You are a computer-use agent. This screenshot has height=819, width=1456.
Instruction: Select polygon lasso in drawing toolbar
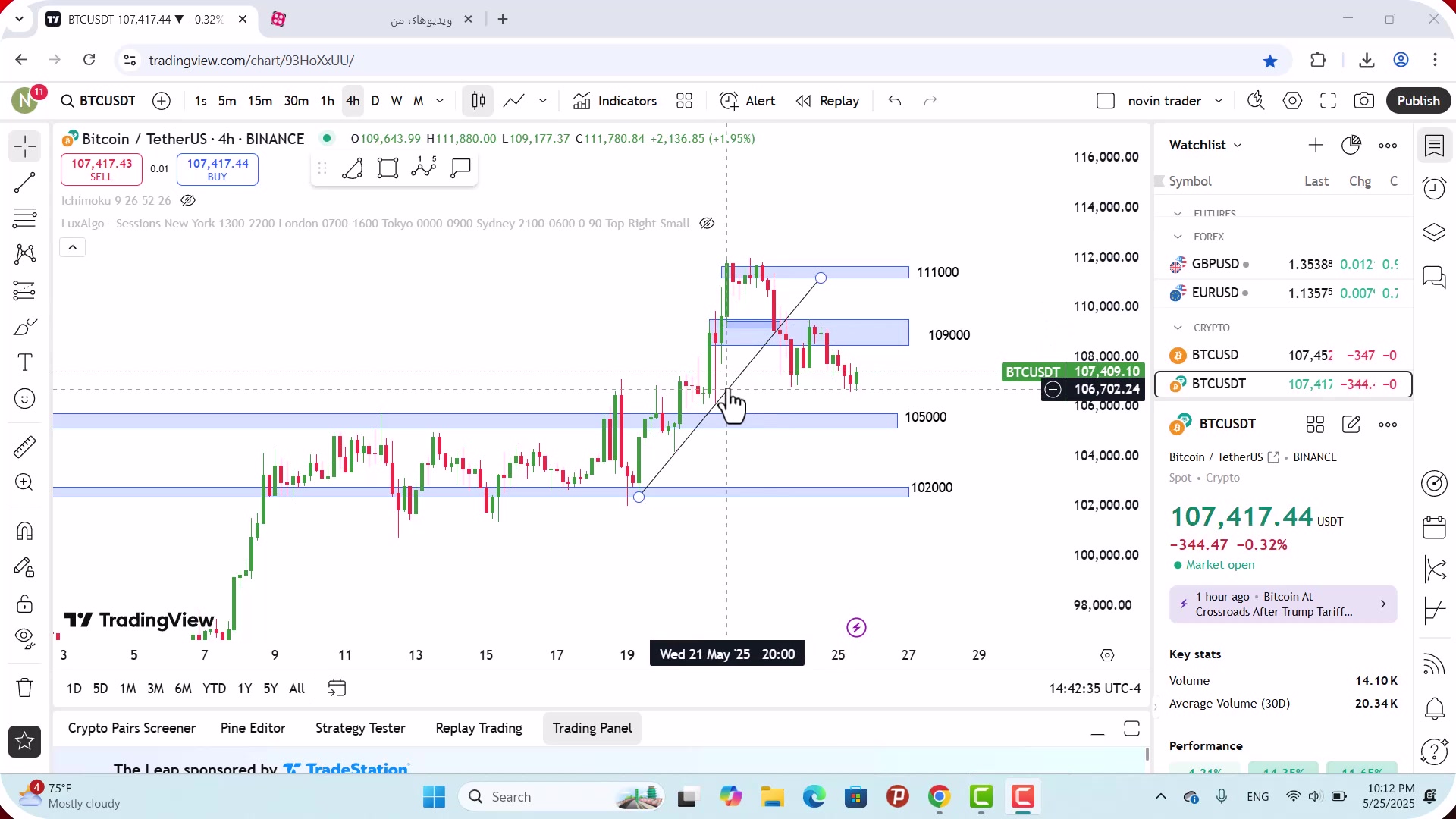pyautogui.click(x=353, y=168)
